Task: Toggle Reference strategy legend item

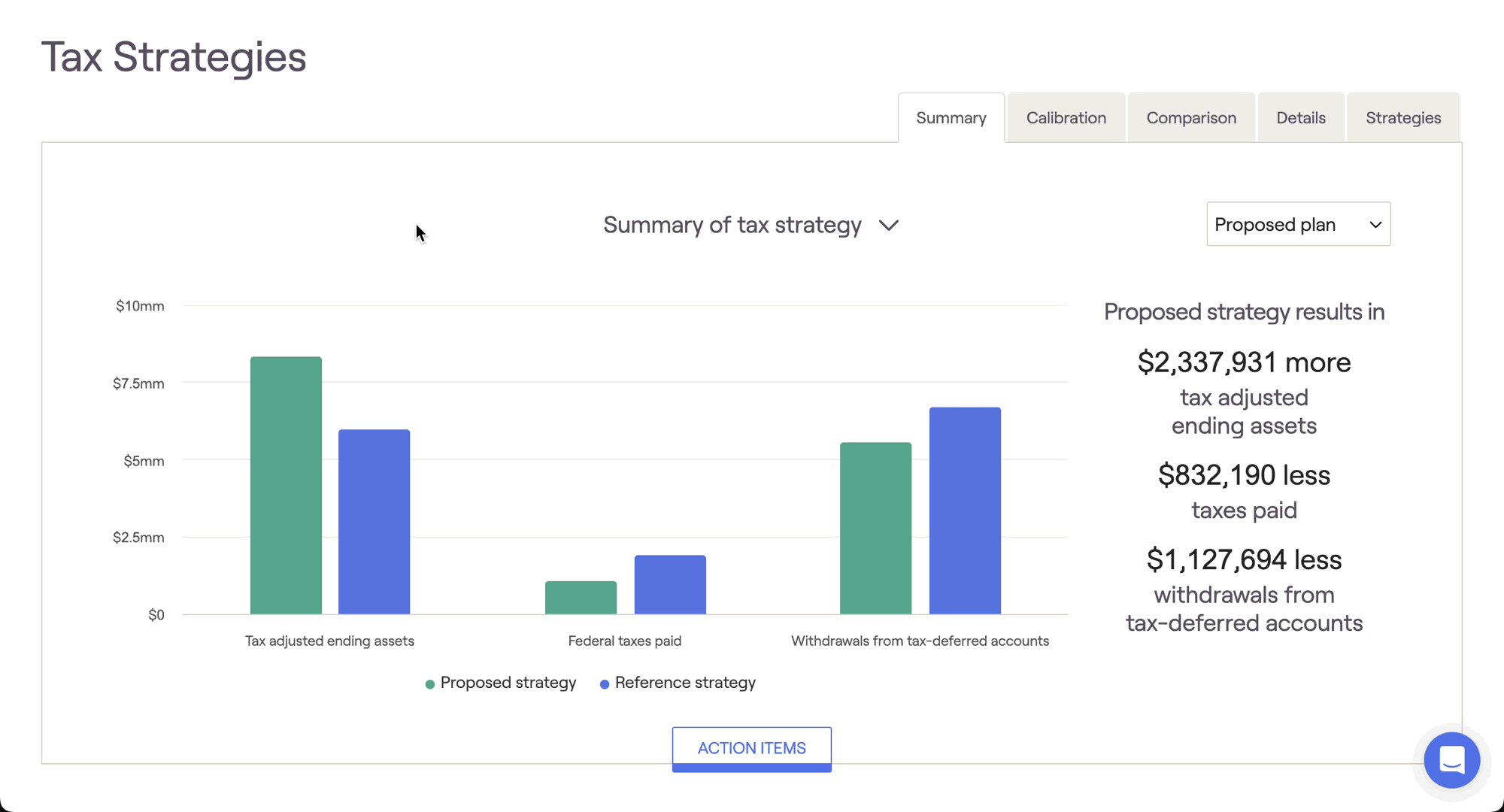Action: click(x=684, y=683)
